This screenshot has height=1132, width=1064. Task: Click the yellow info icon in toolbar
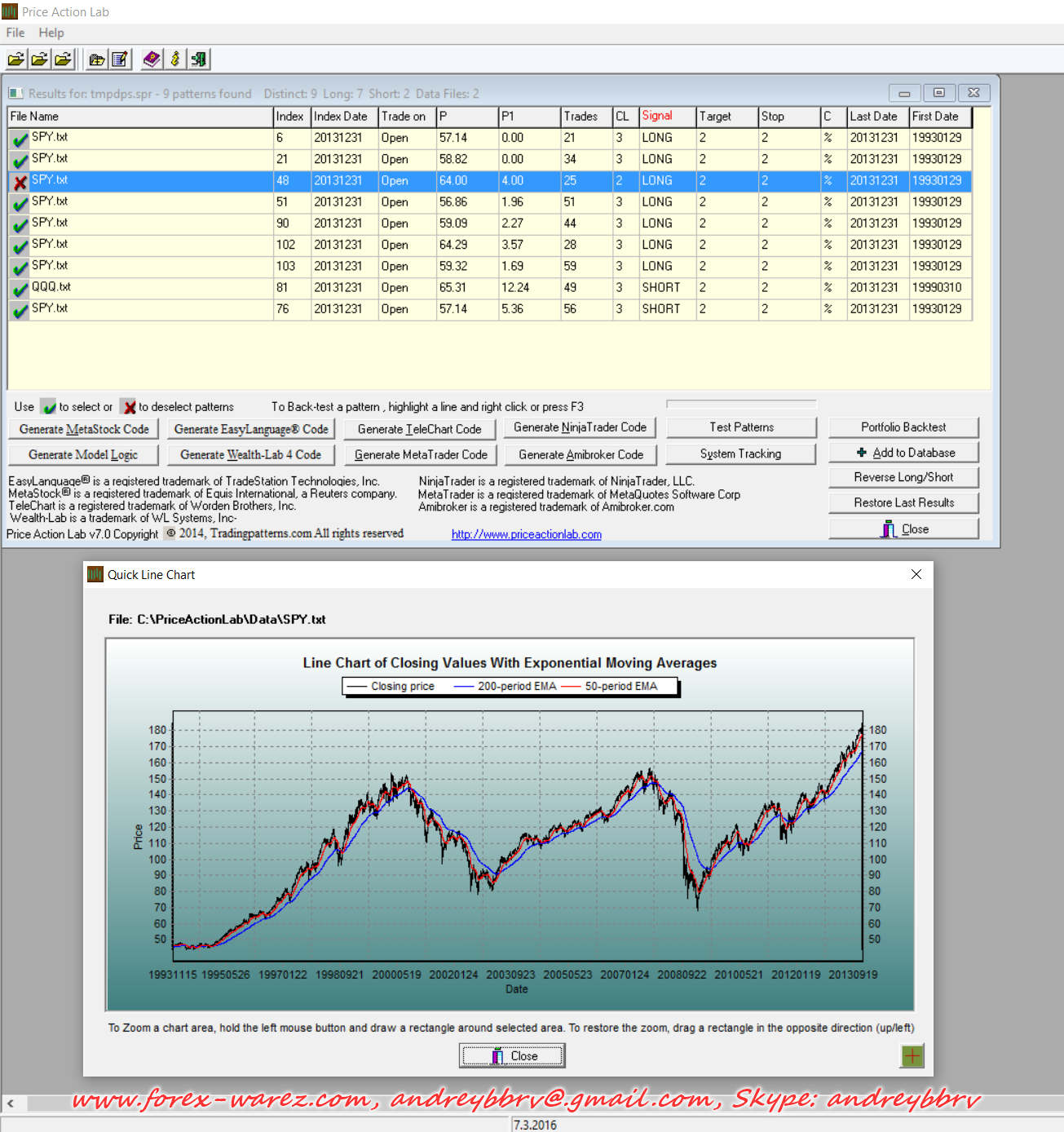tap(174, 60)
